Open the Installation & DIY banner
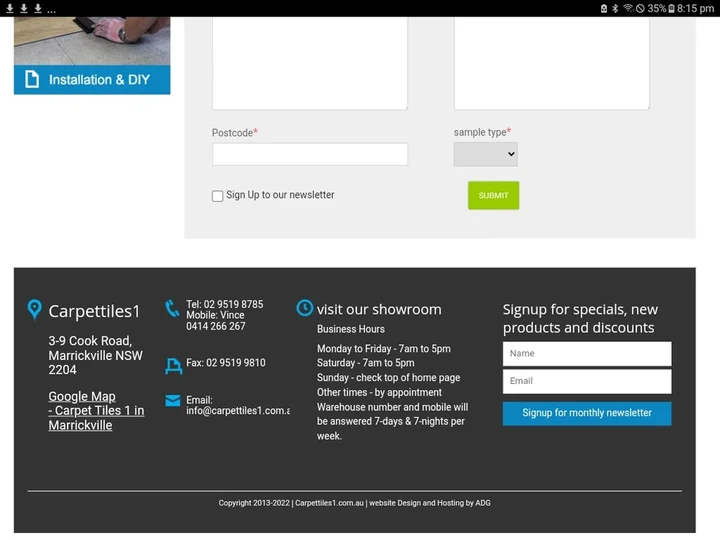 [x=92, y=79]
